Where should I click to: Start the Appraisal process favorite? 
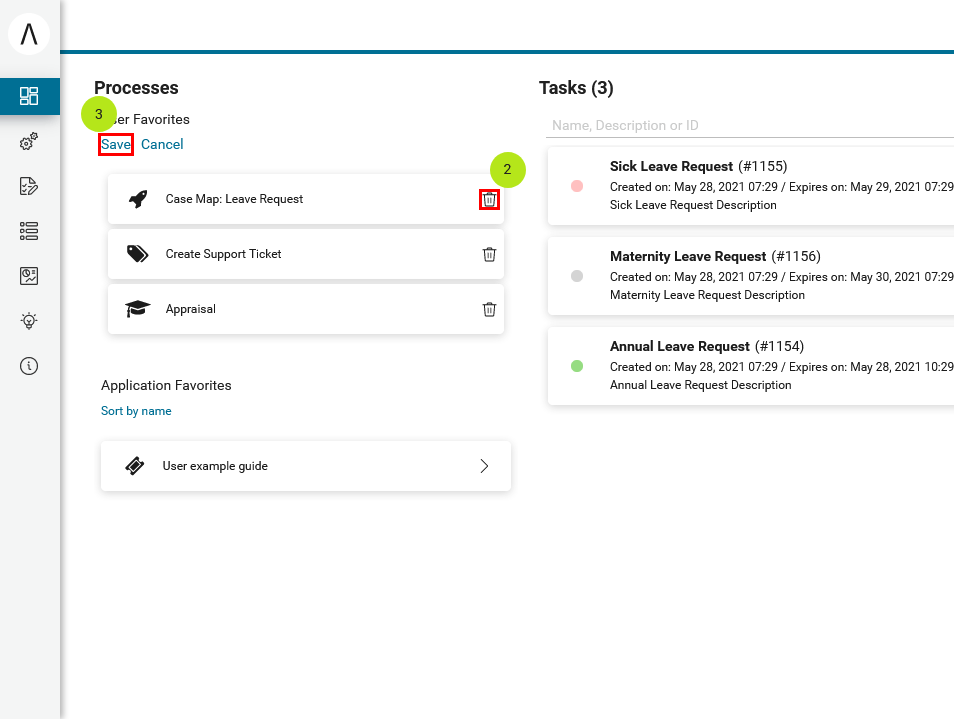click(x=190, y=309)
